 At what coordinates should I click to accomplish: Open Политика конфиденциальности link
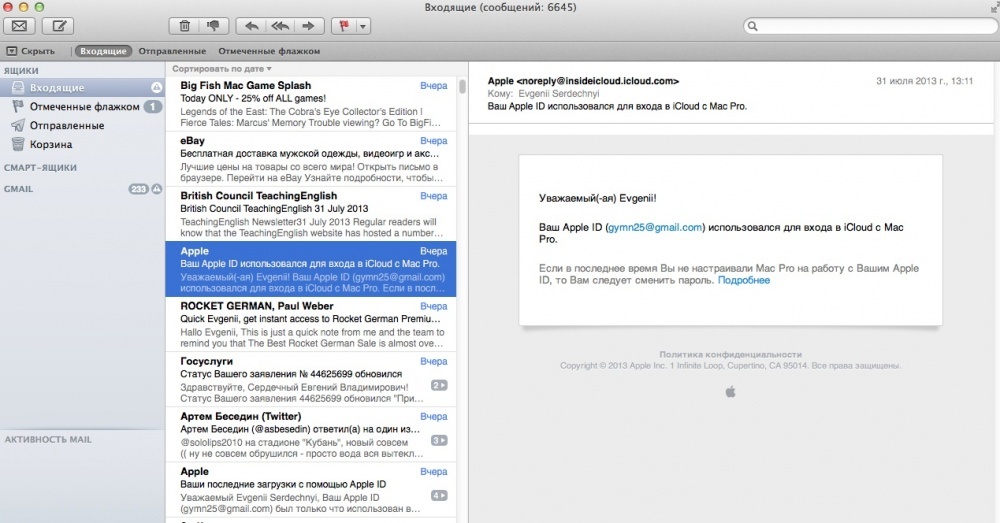tap(730, 354)
